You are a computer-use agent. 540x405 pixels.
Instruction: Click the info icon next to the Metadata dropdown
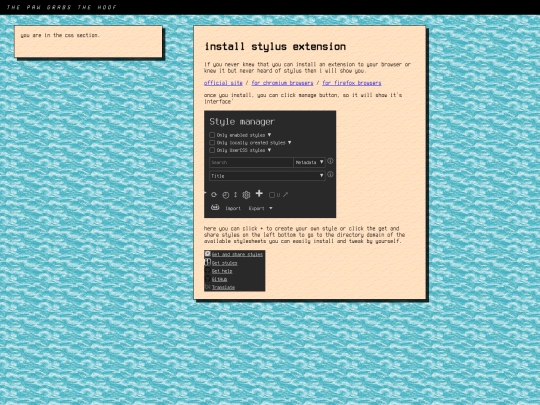pyautogui.click(x=330, y=161)
